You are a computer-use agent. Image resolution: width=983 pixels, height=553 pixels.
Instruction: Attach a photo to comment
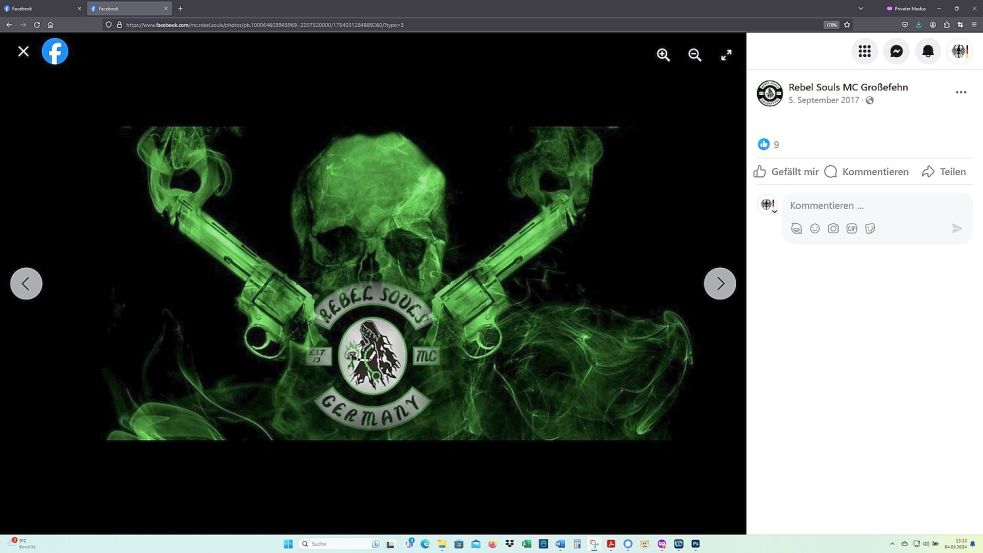point(833,228)
